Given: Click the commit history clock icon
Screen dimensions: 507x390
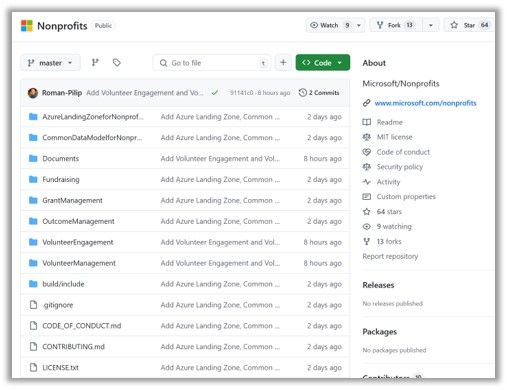Looking at the screenshot, I should (302, 93).
